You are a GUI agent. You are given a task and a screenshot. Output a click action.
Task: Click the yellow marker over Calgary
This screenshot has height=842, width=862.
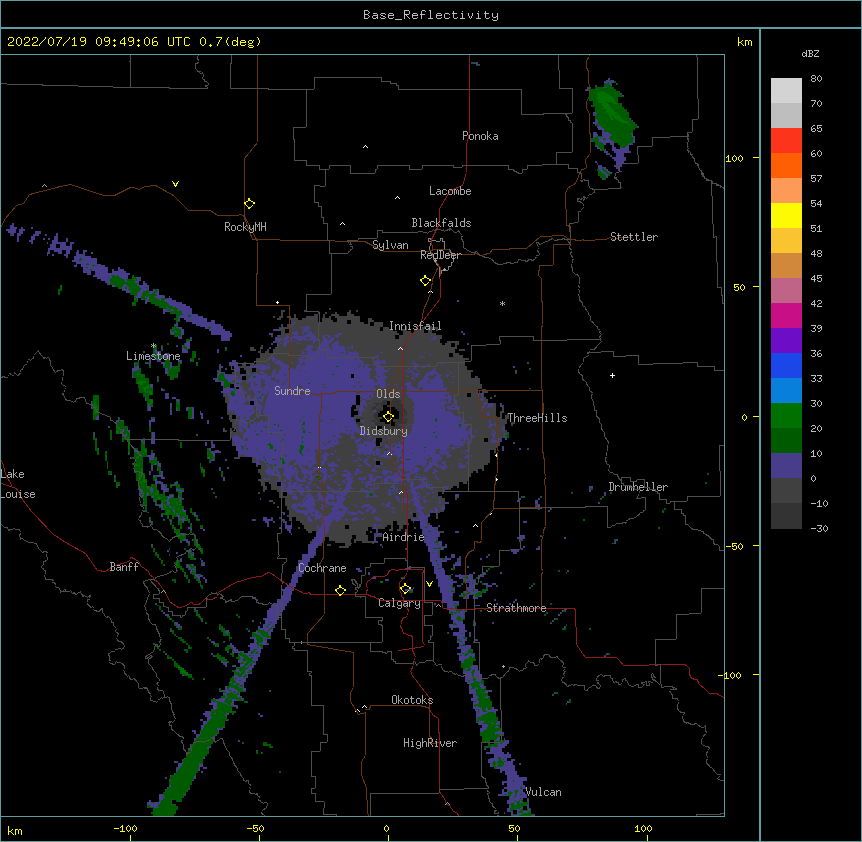tap(406, 589)
